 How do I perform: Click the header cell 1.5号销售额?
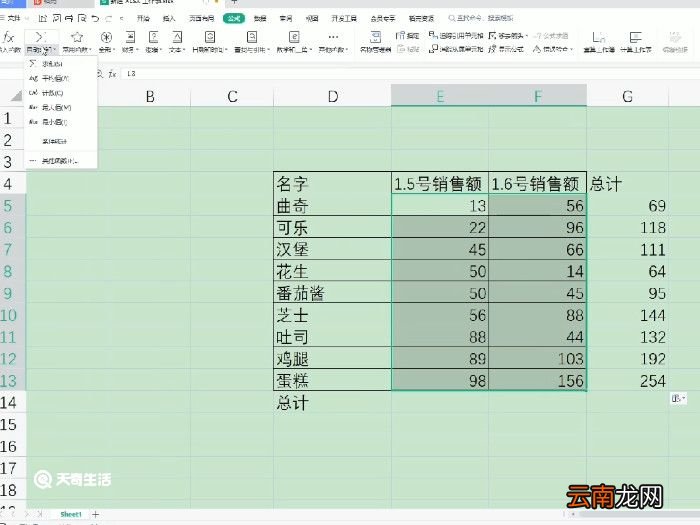(x=440, y=183)
